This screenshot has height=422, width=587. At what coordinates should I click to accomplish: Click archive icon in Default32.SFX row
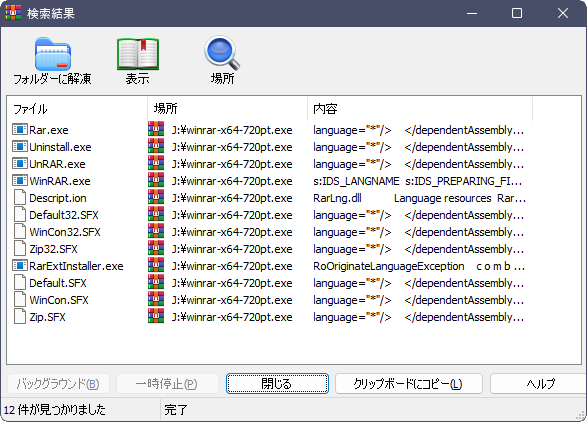(x=156, y=214)
